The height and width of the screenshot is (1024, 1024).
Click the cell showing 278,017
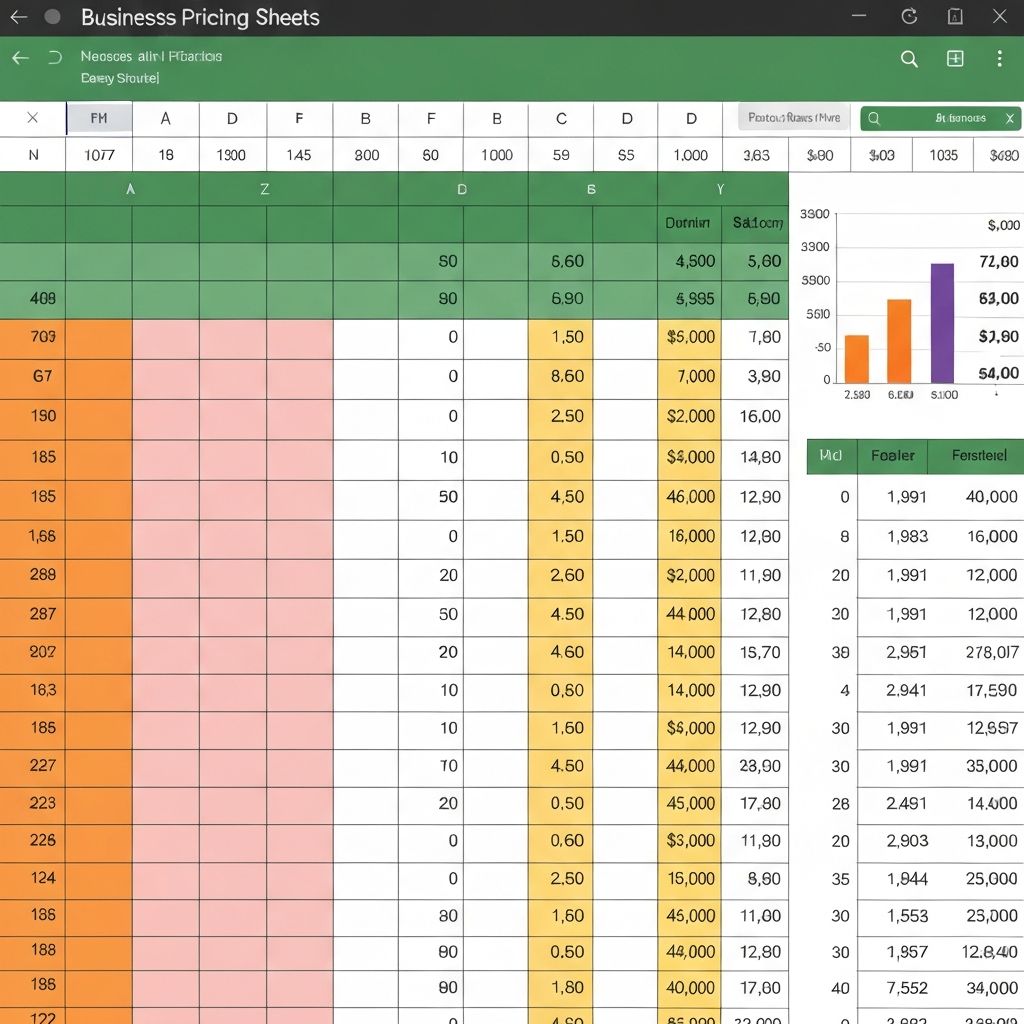[x=978, y=652]
